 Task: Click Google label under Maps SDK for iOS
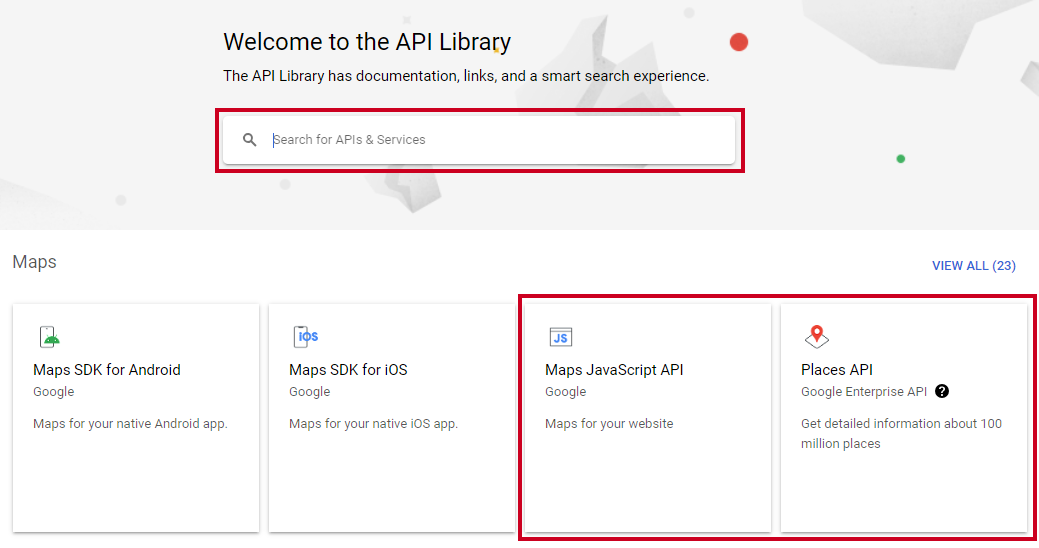[x=309, y=392]
